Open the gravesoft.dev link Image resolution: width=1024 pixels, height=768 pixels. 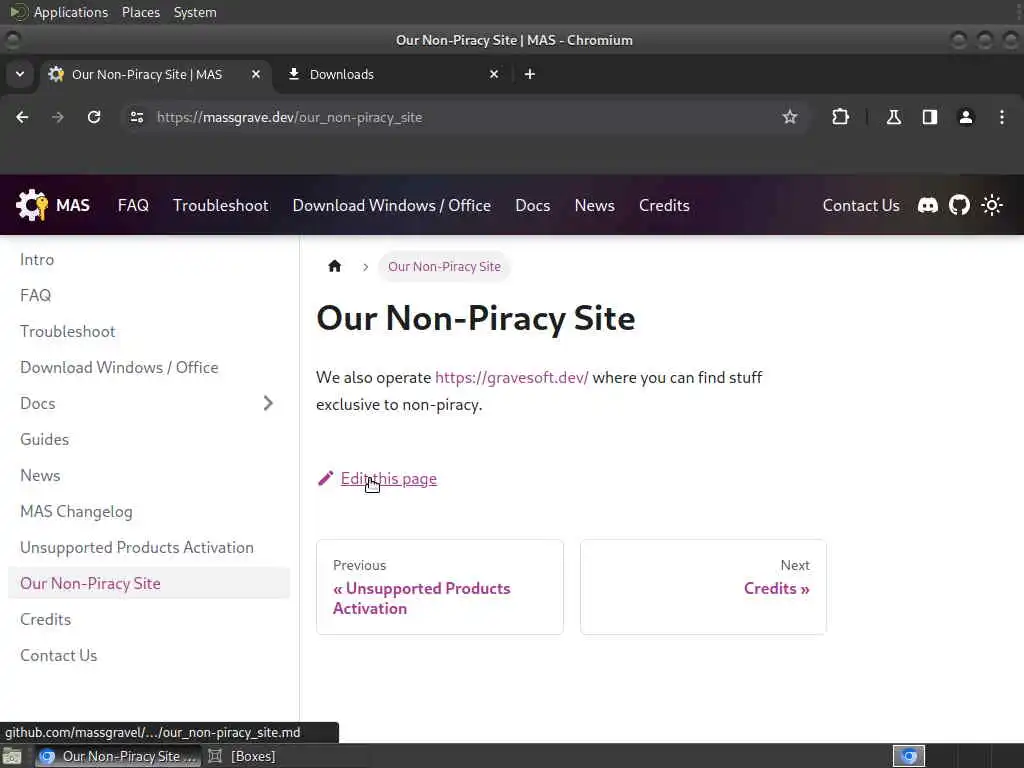tap(511, 377)
